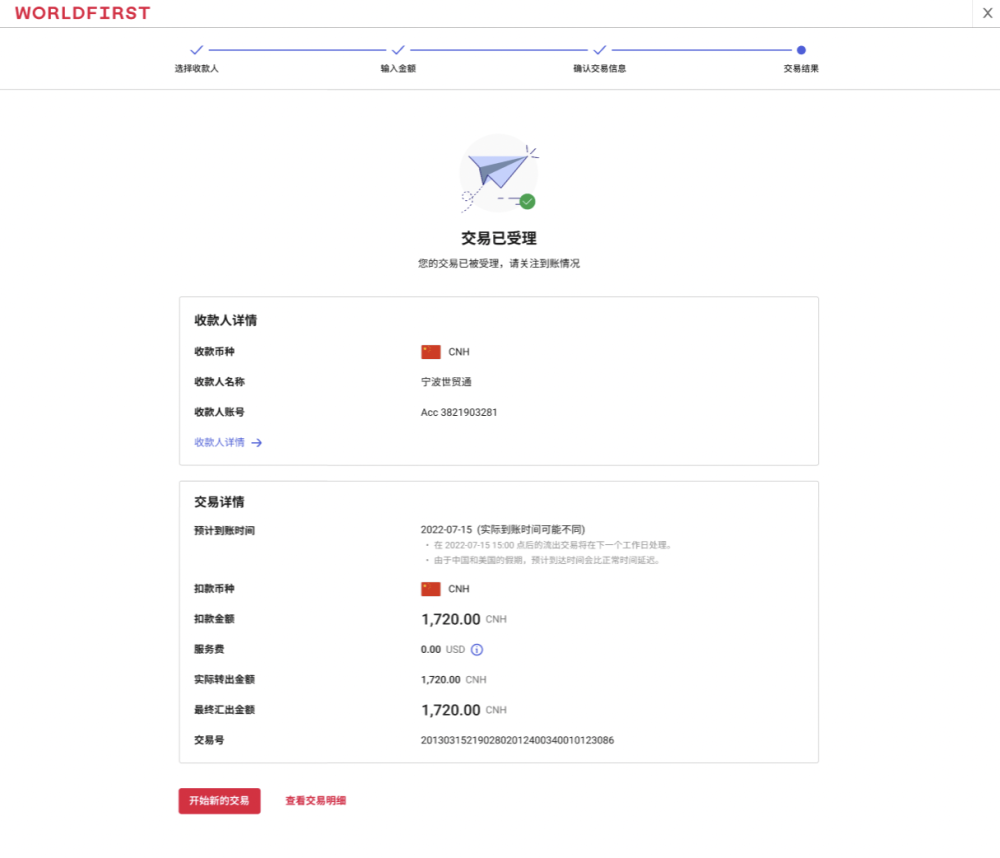This screenshot has width=1000, height=858.
Task: Close the transaction result dialog
Action: point(987,12)
